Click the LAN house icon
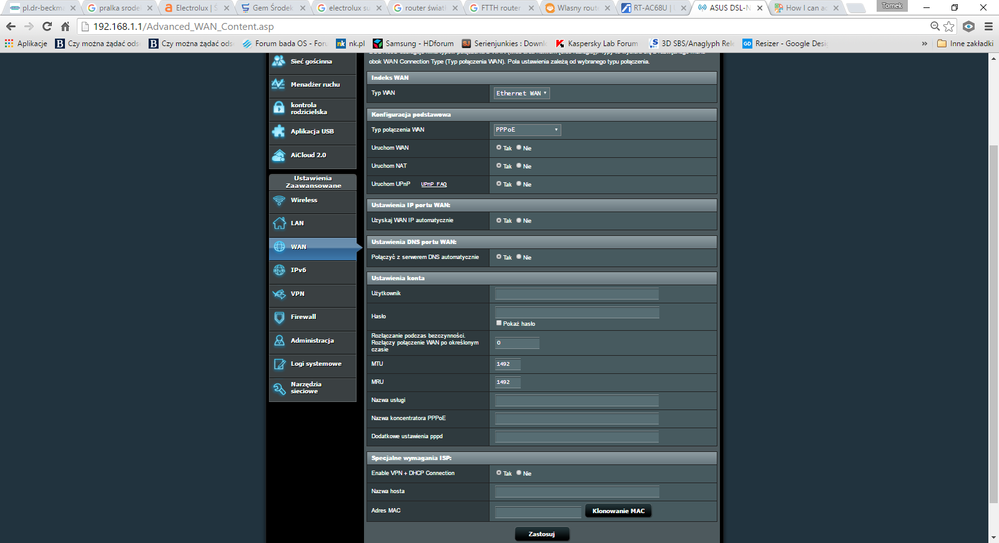This screenshot has width=999, height=543. [279, 223]
